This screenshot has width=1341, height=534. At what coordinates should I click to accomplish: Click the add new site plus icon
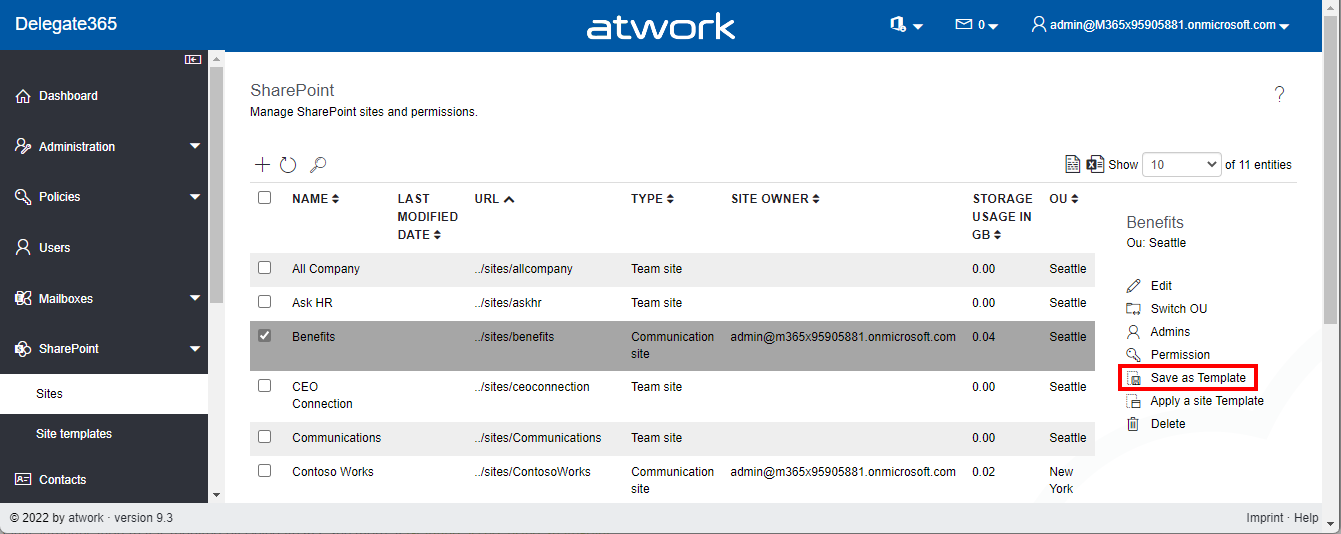point(262,164)
